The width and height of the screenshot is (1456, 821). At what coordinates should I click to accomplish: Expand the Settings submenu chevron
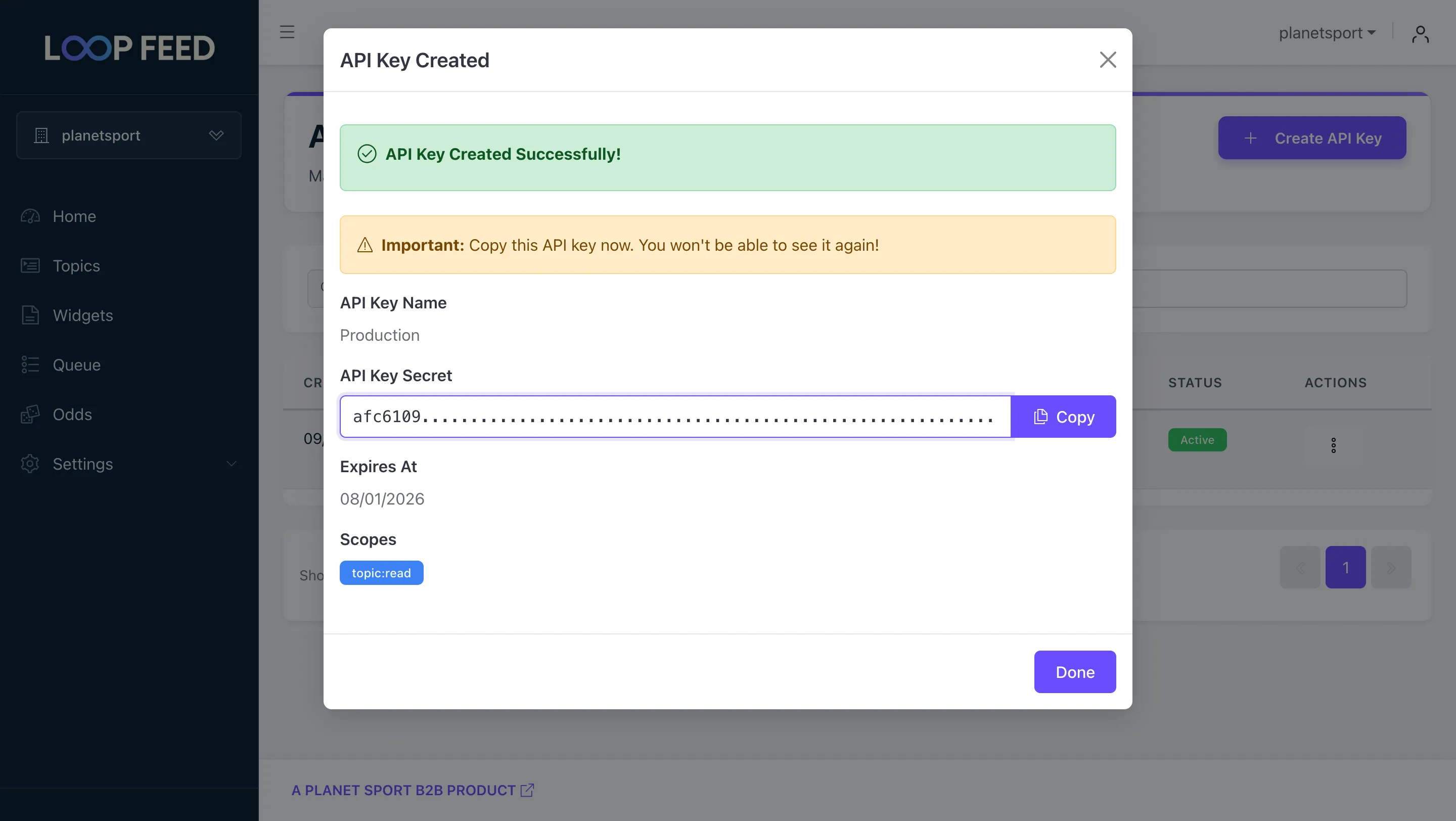pyautogui.click(x=231, y=464)
